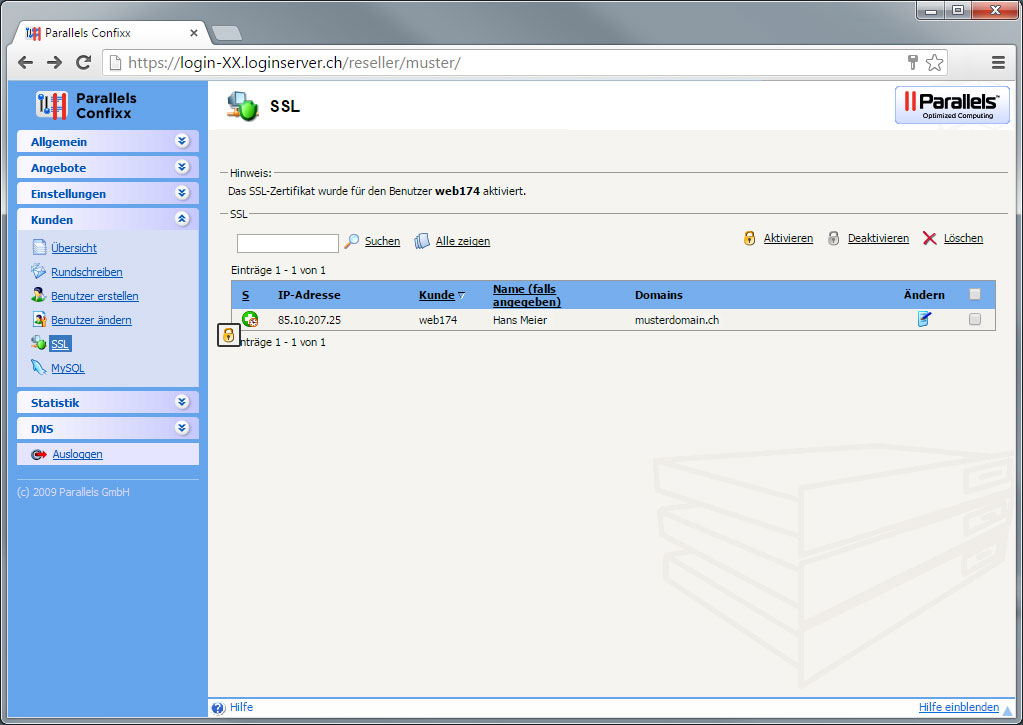The height and width of the screenshot is (725, 1023).
Task: Click the Deaktivieren link
Action: (x=878, y=238)
